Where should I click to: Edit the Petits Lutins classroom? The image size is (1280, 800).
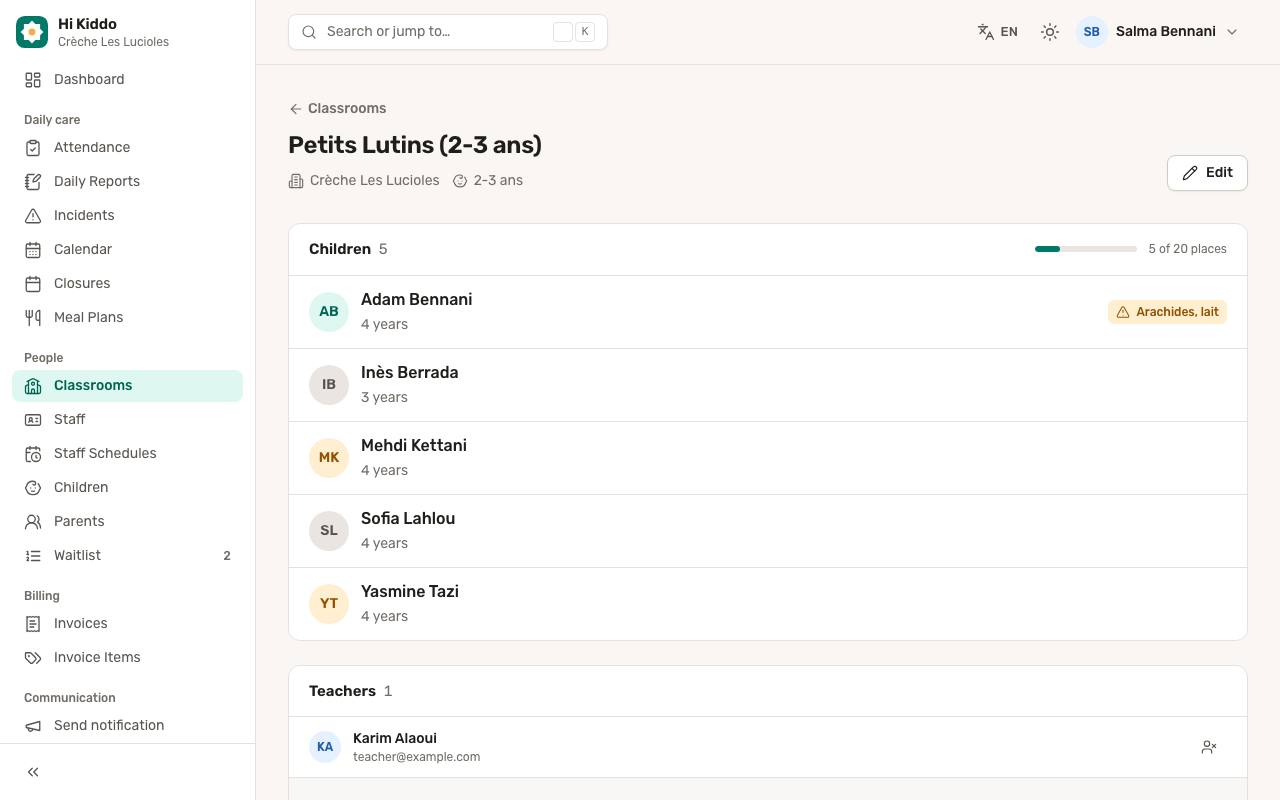tap(1207, 173)
